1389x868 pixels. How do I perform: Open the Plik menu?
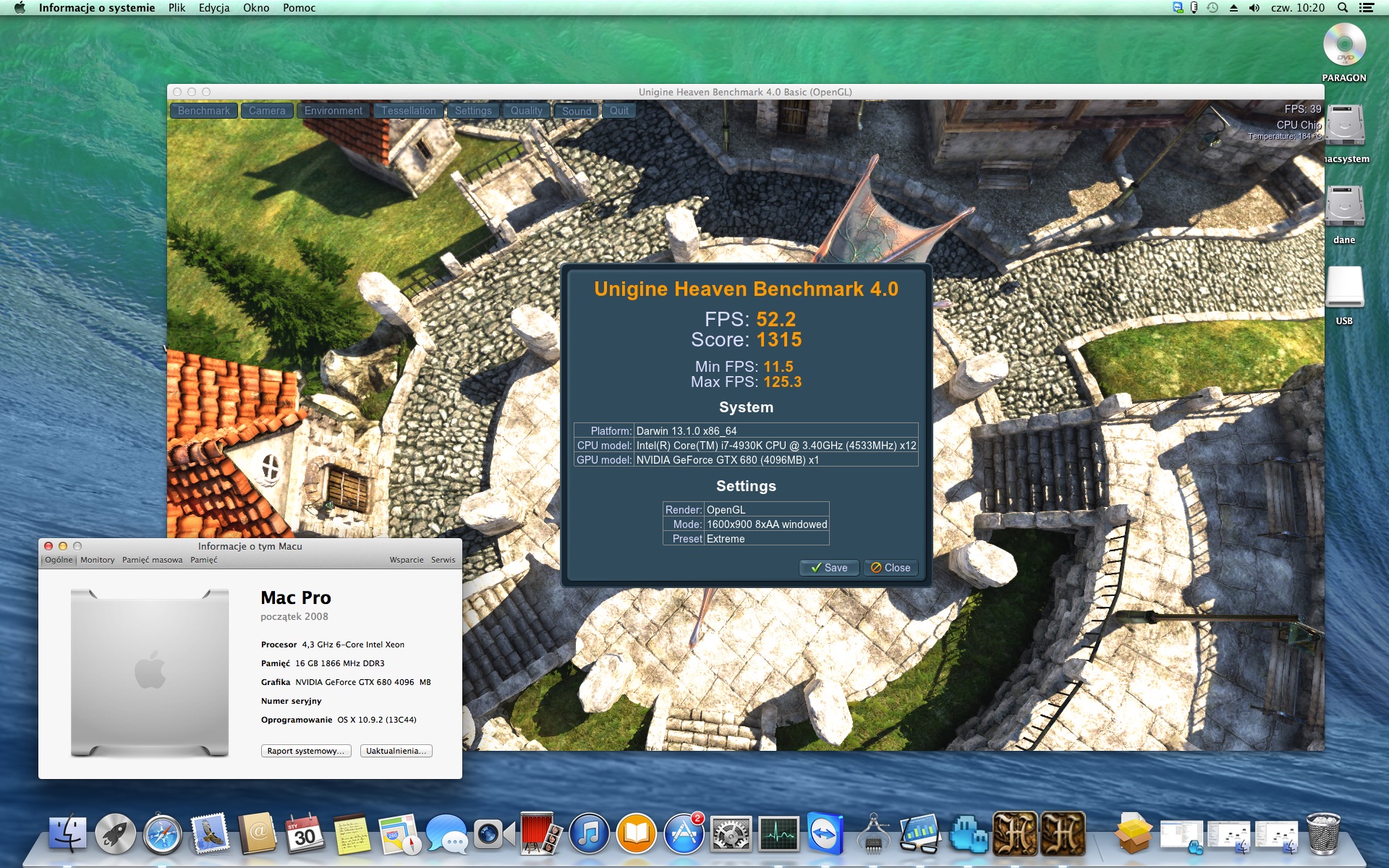point(177,8)
